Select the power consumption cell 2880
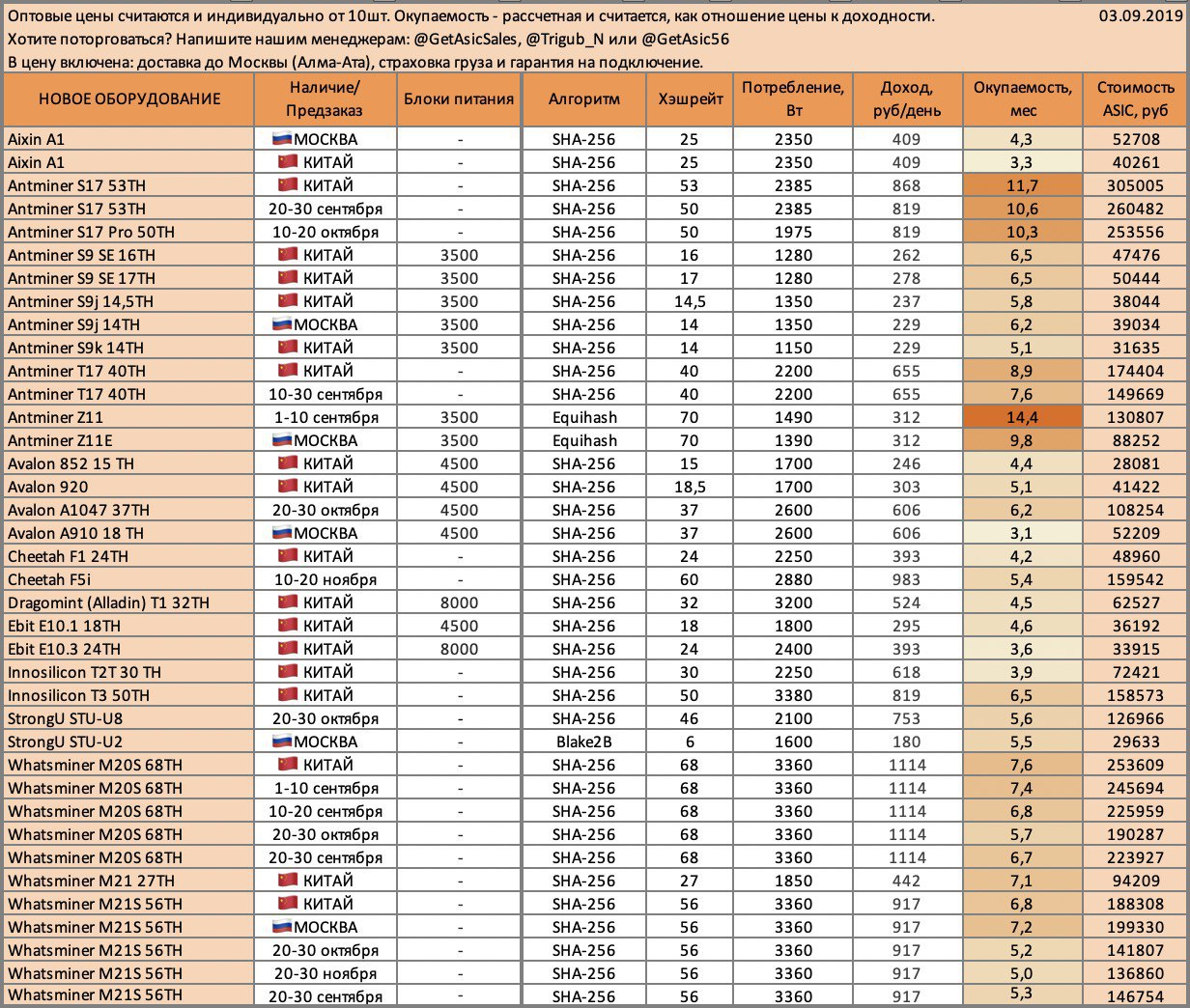The width and height of the screenshot is (1190, 1008). click(793, 579)
